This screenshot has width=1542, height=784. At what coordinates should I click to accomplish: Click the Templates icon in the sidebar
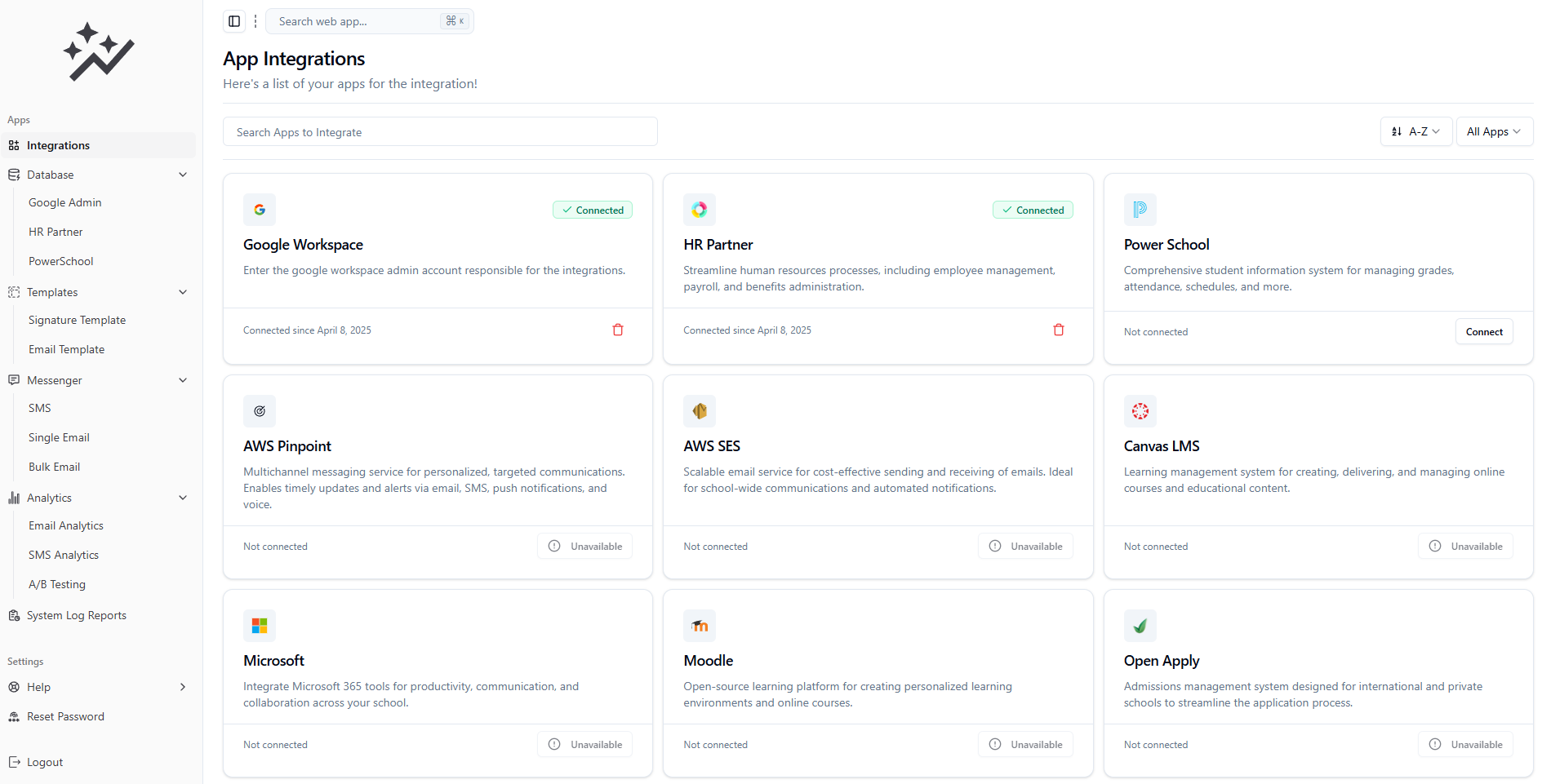pyautogui.click(x=14, y=292)
